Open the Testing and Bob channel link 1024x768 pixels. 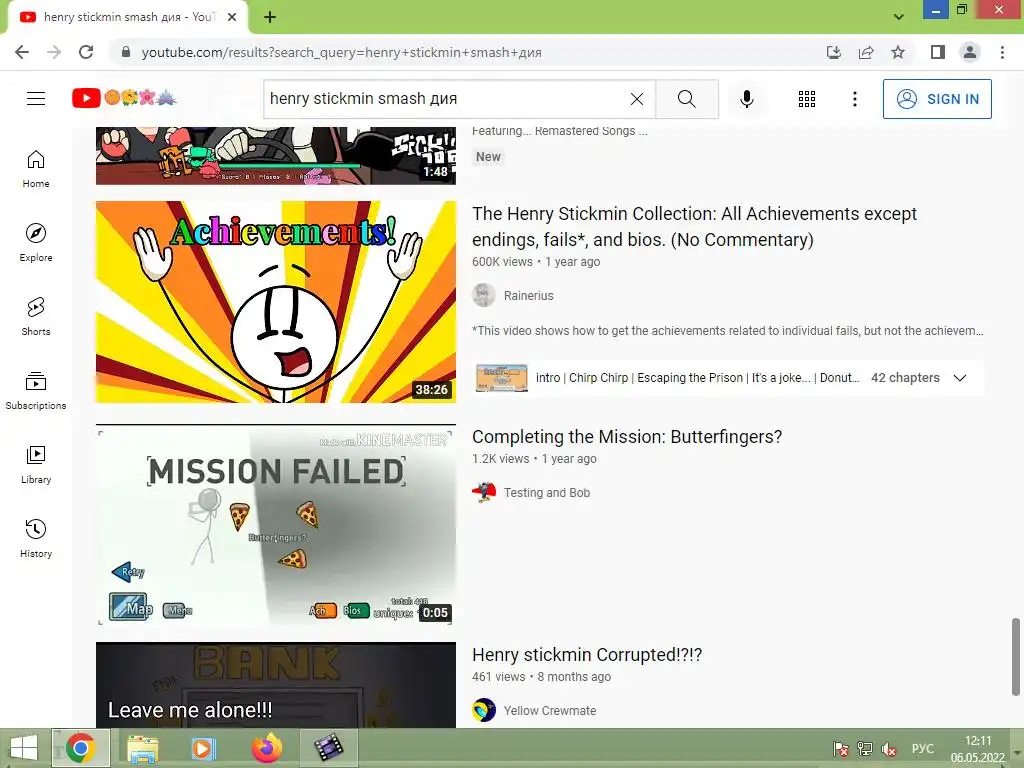pyautogui.click(x=547, y=493)
